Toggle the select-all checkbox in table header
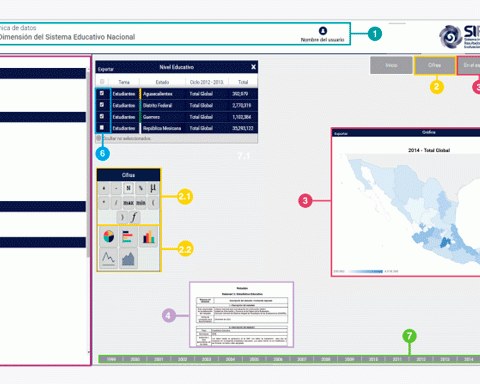Viewport: 480px width, 384px height. pos(102,82)
